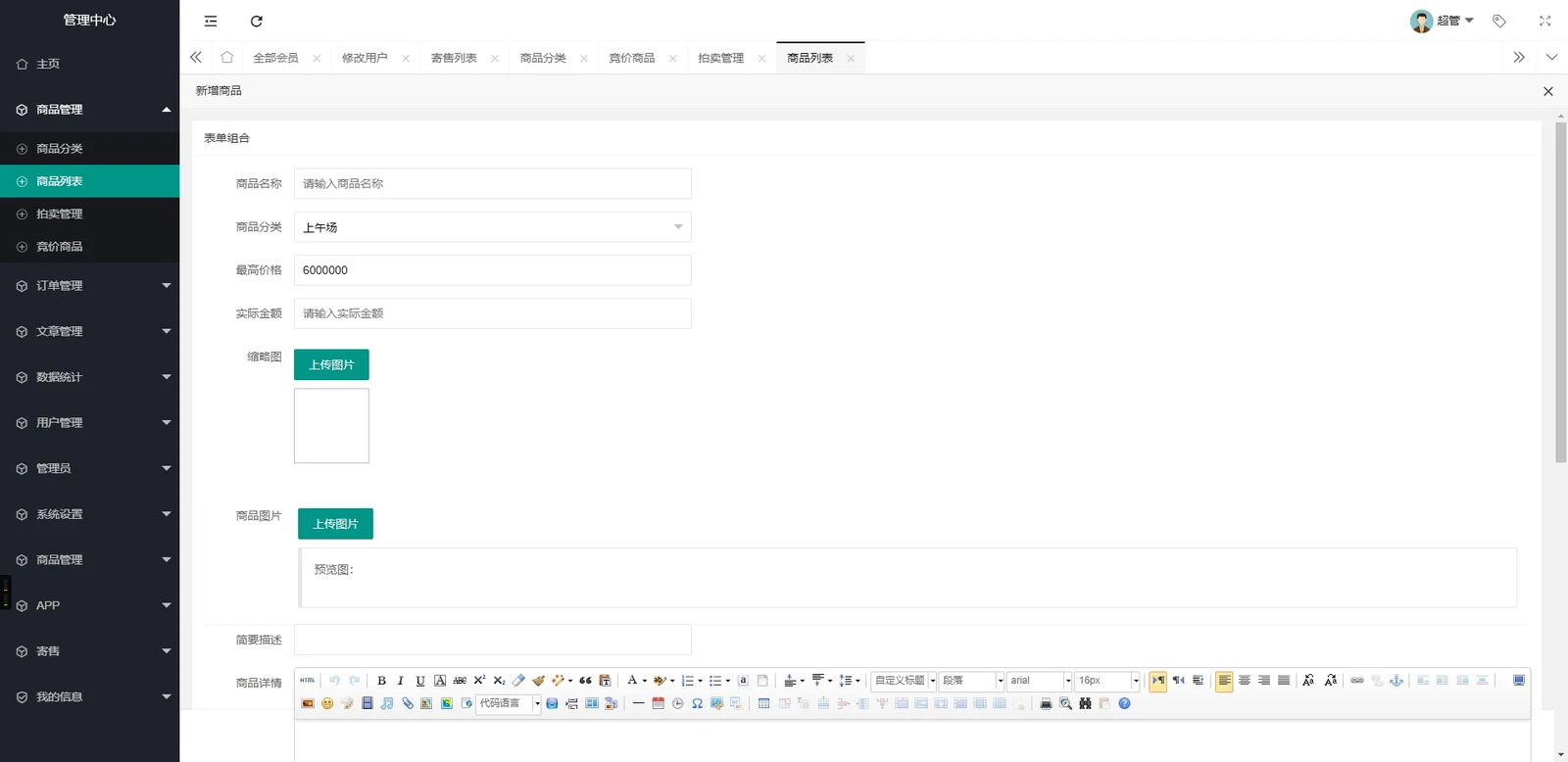The height and width of the screenshot is (762, 1568).
Task: Open the 商品分类 select showing 上午场
Action: tap(493, 227)
